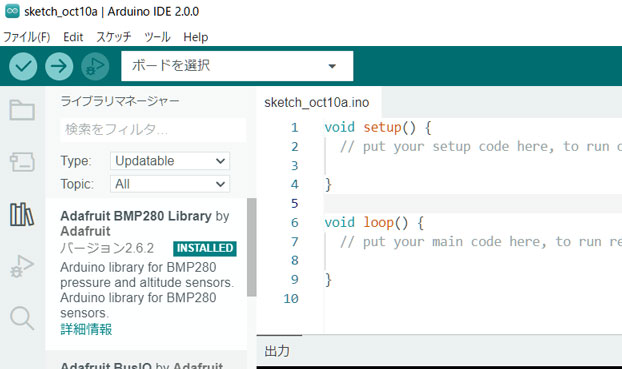Click the Verify checkmark button
This screenshot has height=369, width=622.
pos(23,66)
